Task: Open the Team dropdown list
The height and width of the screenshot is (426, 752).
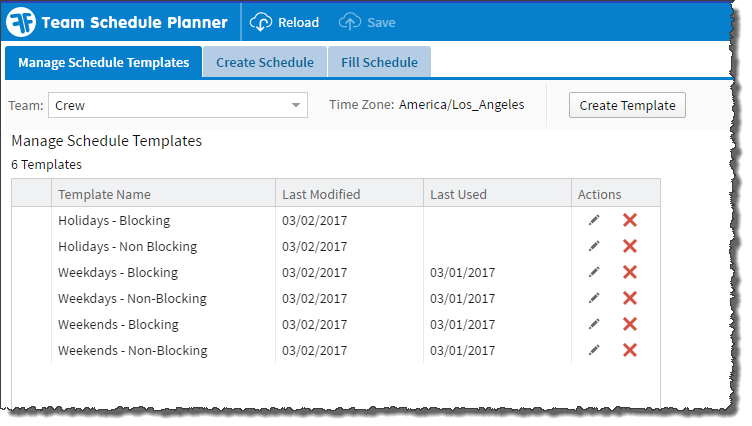Action: tap(297, 105)
